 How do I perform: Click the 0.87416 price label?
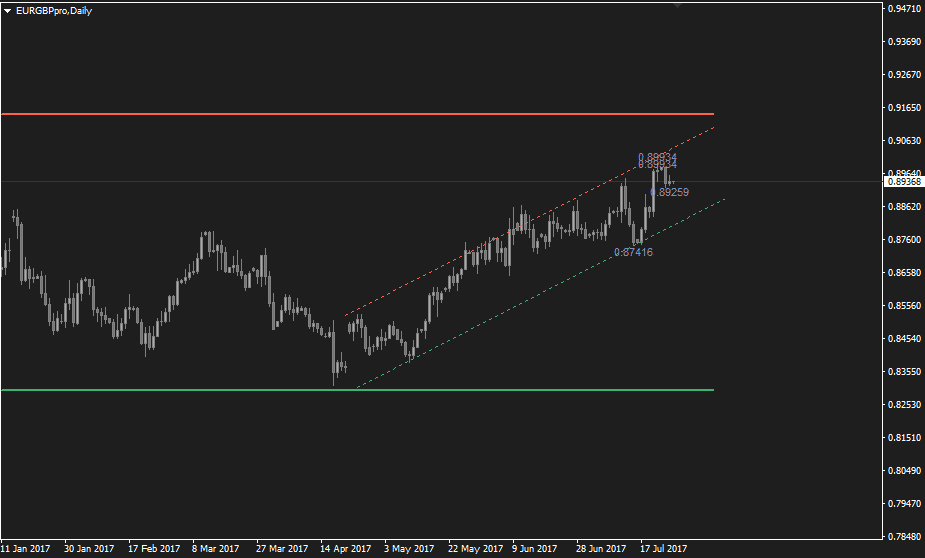(x=633, y=252)
